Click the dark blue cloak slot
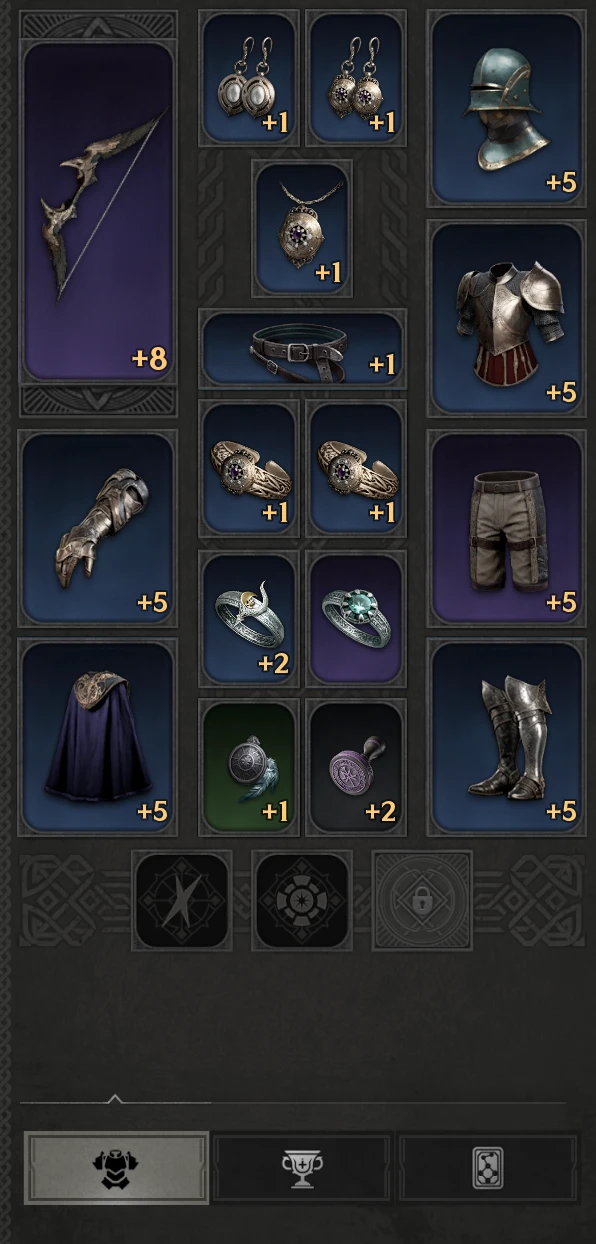The height and width of the screenshot is (1244, 596). (x=98, y=737)
